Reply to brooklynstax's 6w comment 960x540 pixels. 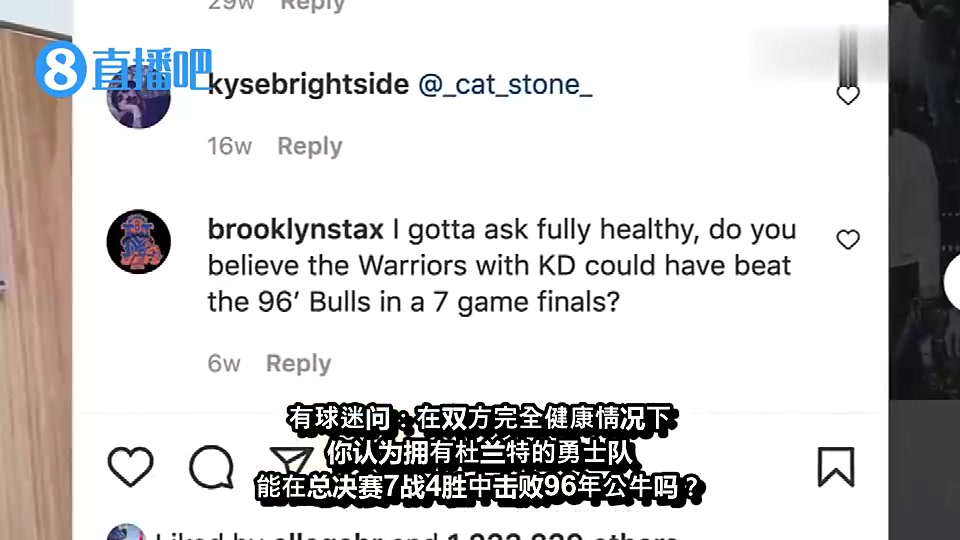tap(298, 364)
